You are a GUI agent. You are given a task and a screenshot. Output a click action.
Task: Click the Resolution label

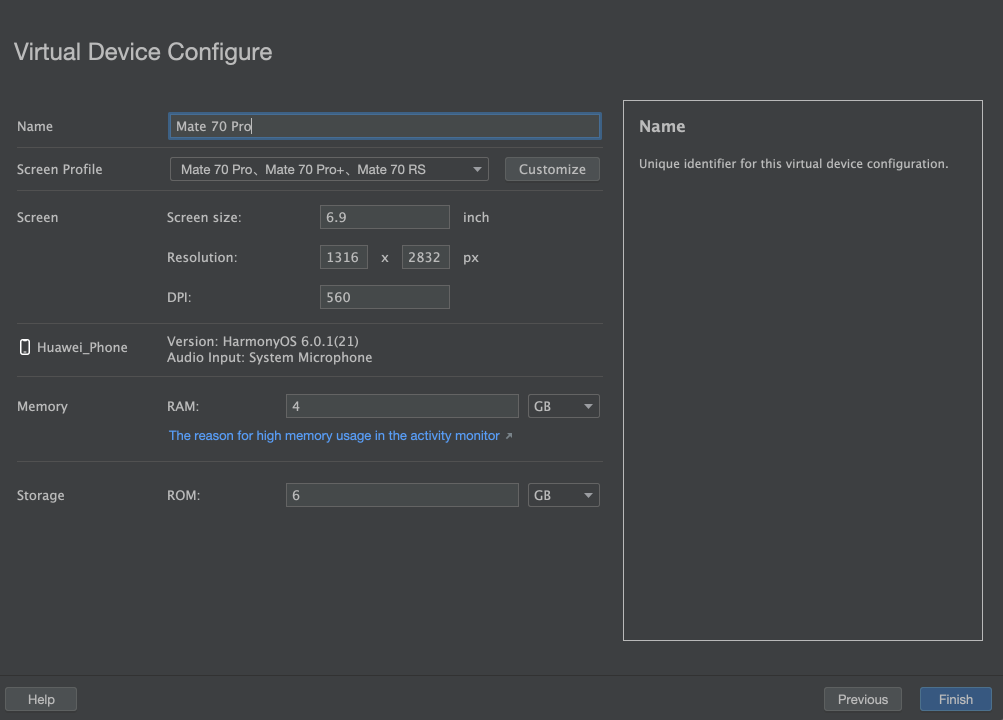[x=202, y=257]
